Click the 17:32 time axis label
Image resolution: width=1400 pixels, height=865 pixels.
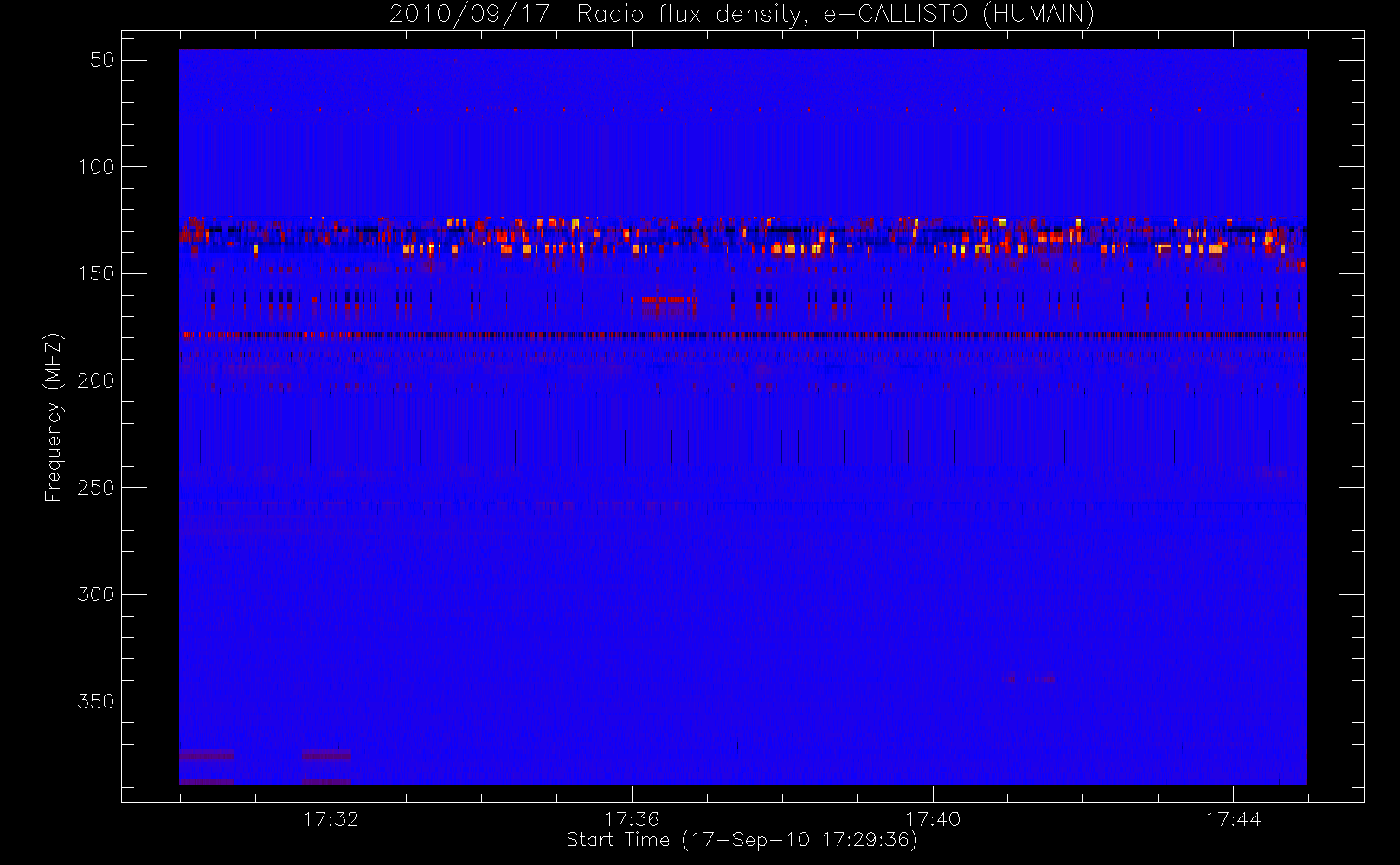(331, 819)
